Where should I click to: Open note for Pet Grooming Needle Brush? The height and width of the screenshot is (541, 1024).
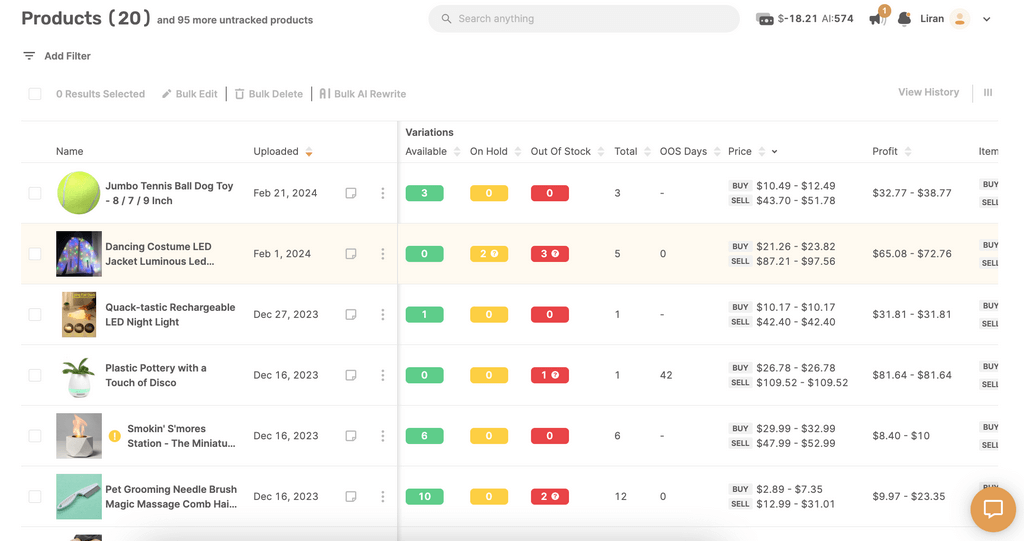pos(351,497)
